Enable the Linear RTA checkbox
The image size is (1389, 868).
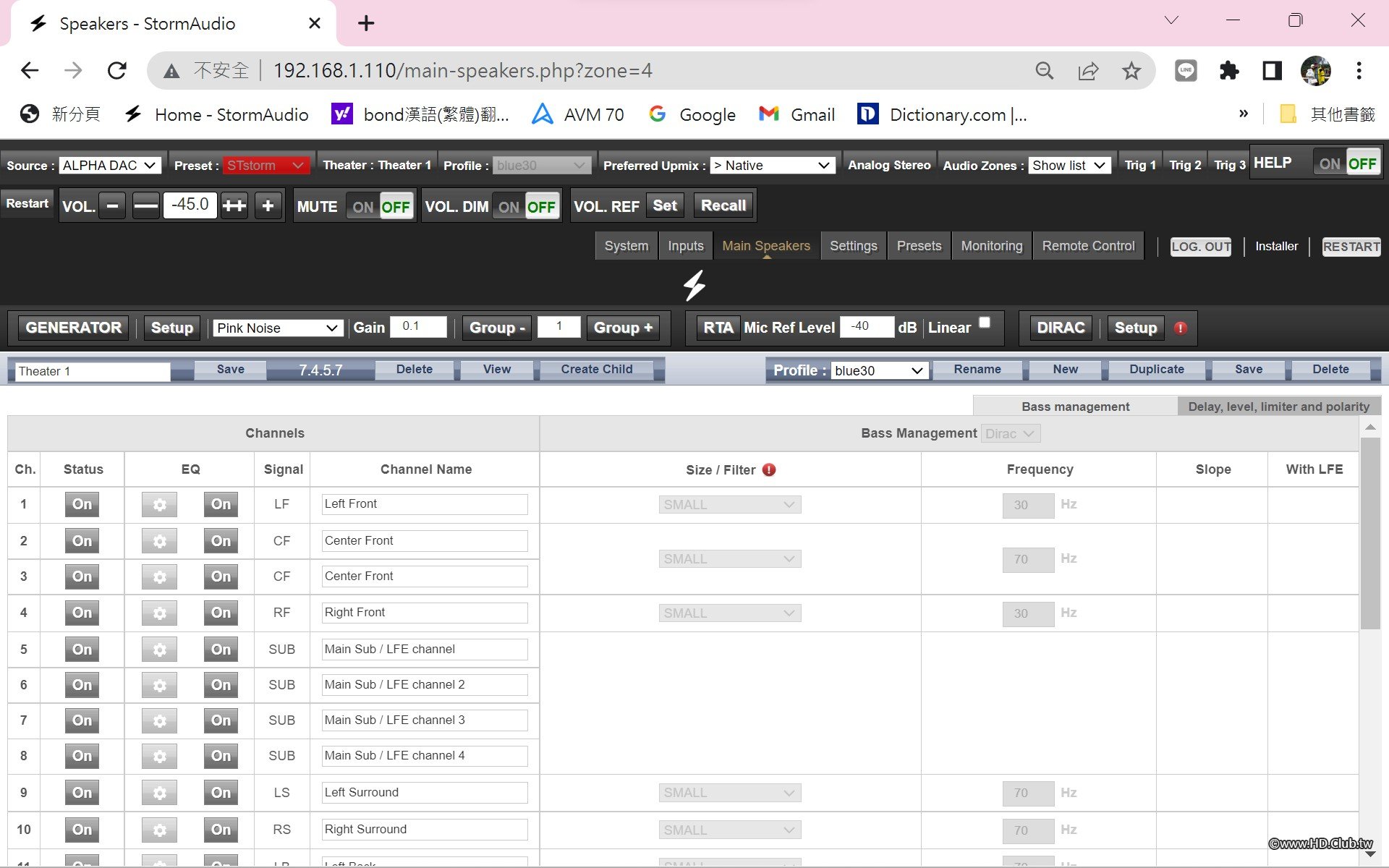(x=985, y=323)
